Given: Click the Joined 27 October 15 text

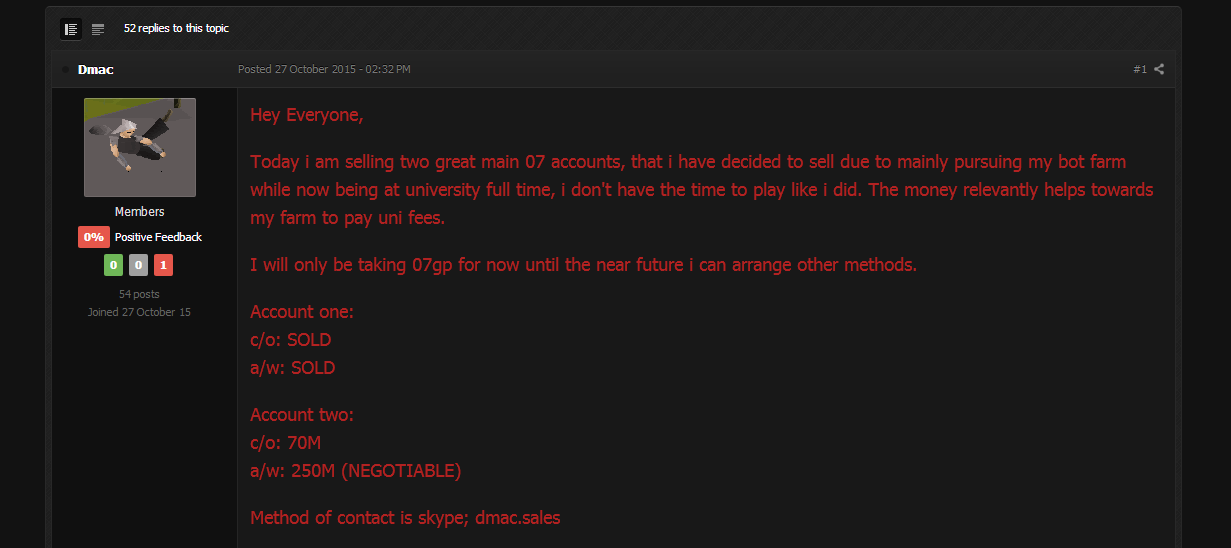Looking at the screenshot, I should pos(139,312).
